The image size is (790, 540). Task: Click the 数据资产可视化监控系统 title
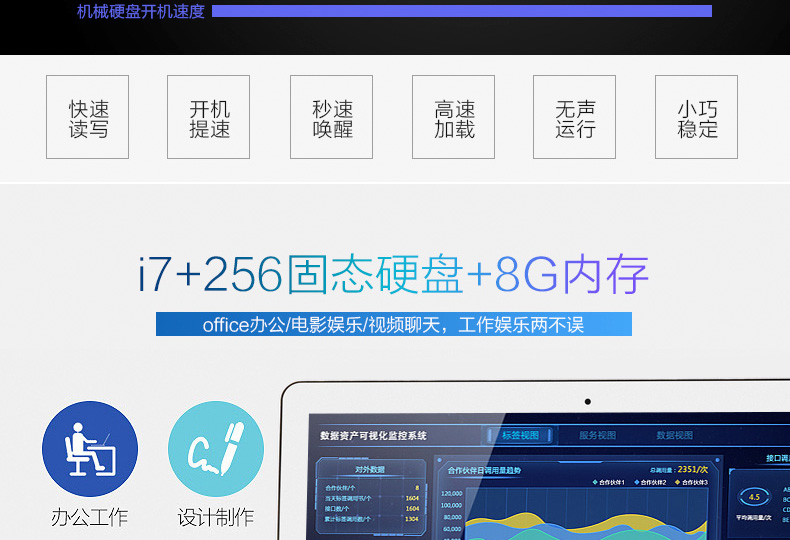(373, 435)
